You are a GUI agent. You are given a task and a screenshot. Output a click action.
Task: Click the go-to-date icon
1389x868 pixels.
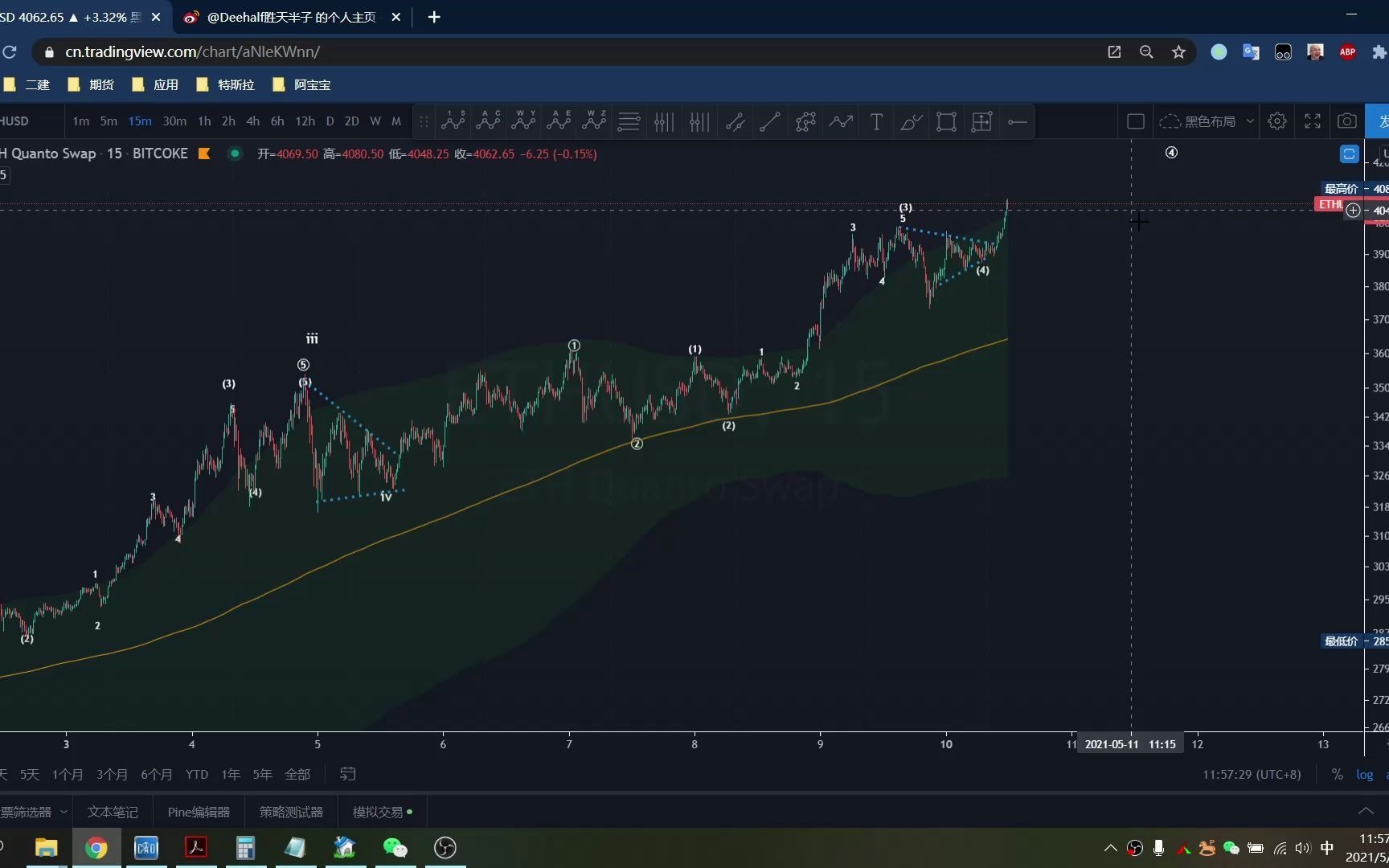347,774
